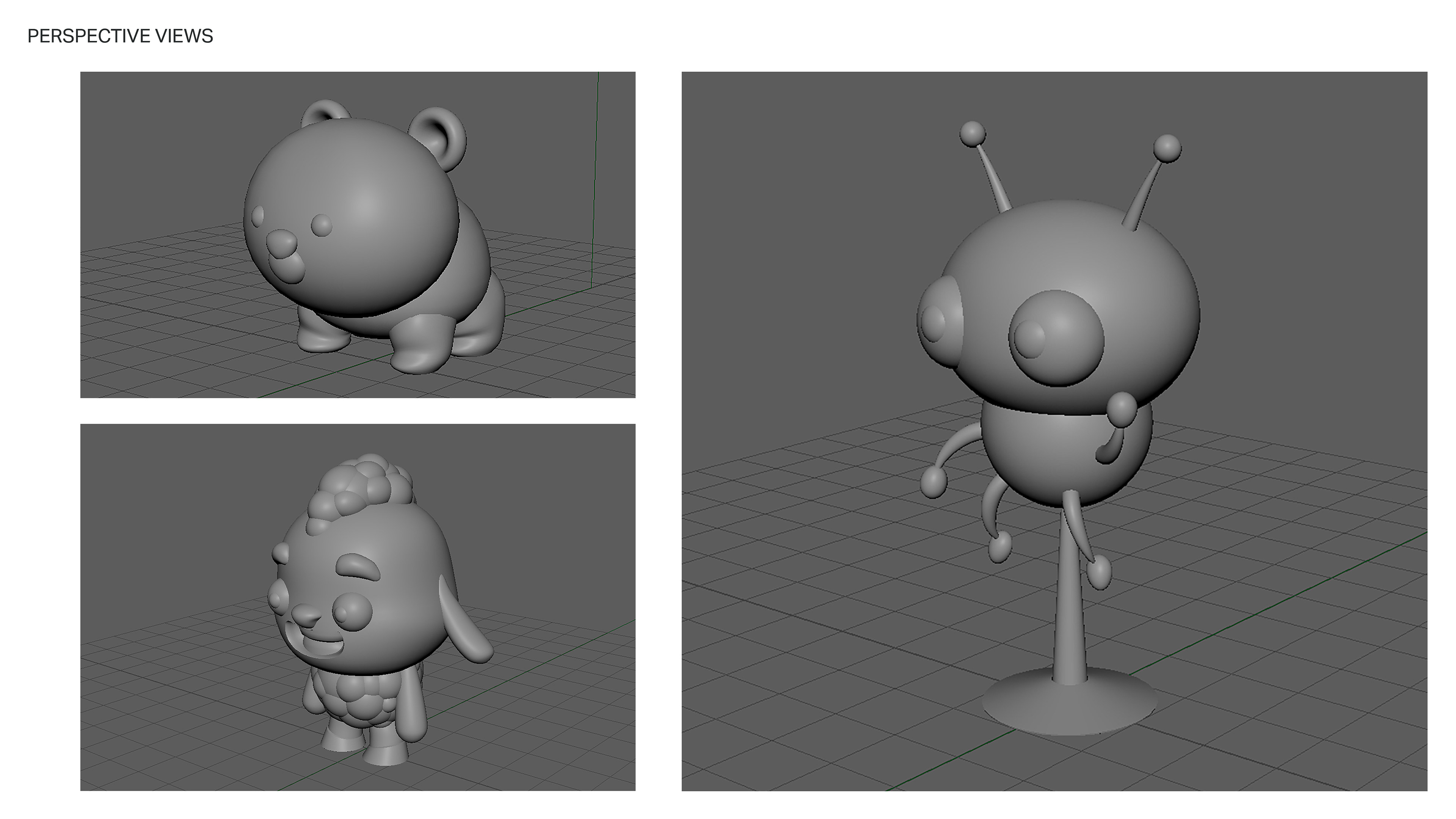Click the PERSPECTIVE VIEWS heading text

pos(120,36)
